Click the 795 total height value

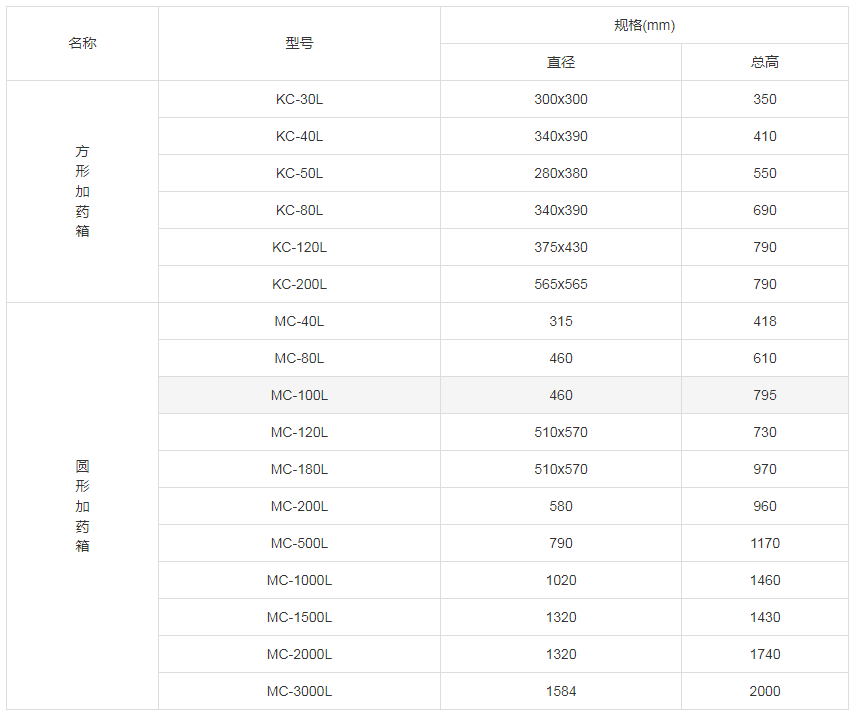click(765, 395)
